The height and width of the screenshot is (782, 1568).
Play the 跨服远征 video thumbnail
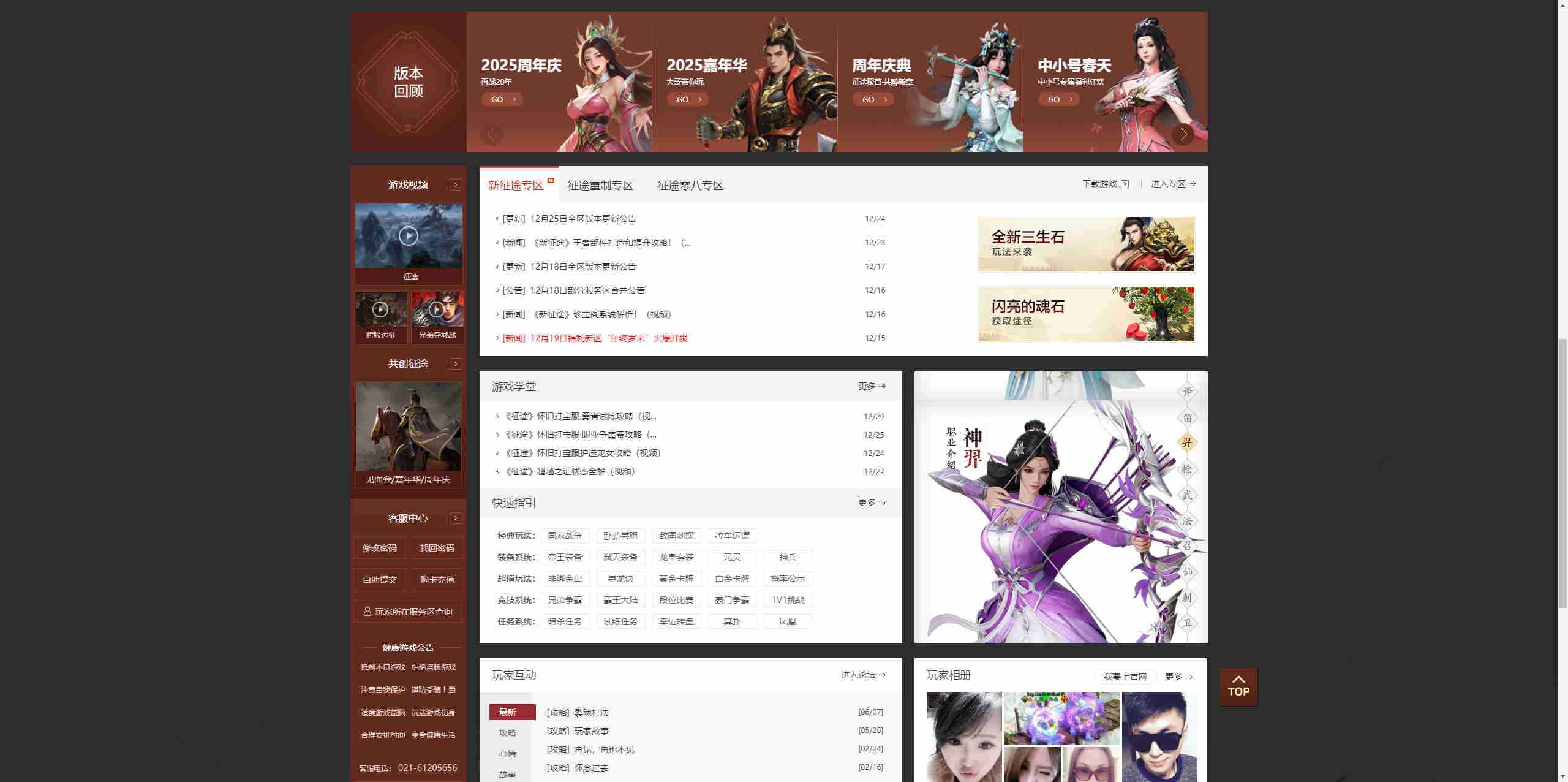click(380, 309)
